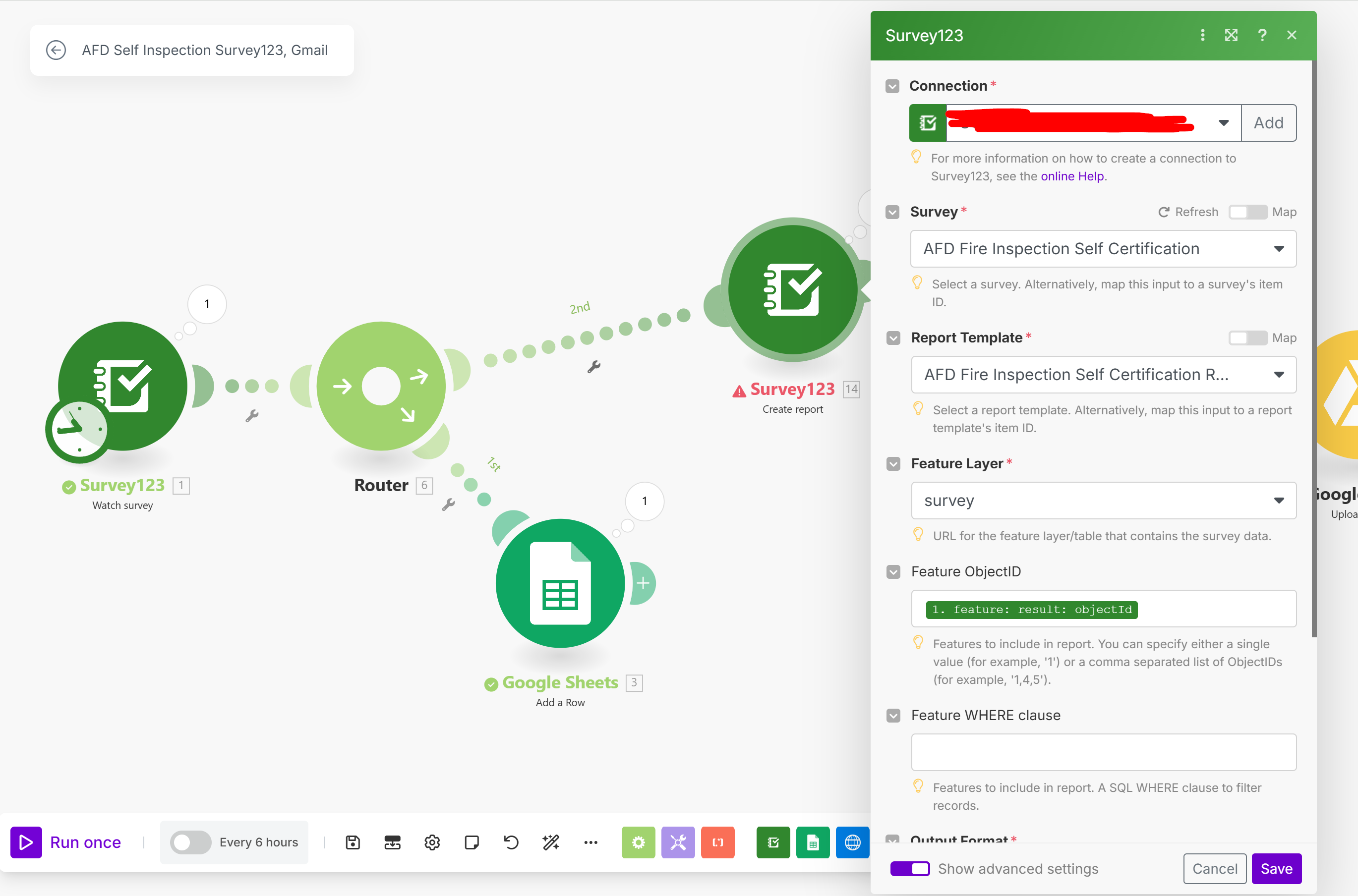
Task: Refresh the Survey list
Action: click(x=1187, y=212)
